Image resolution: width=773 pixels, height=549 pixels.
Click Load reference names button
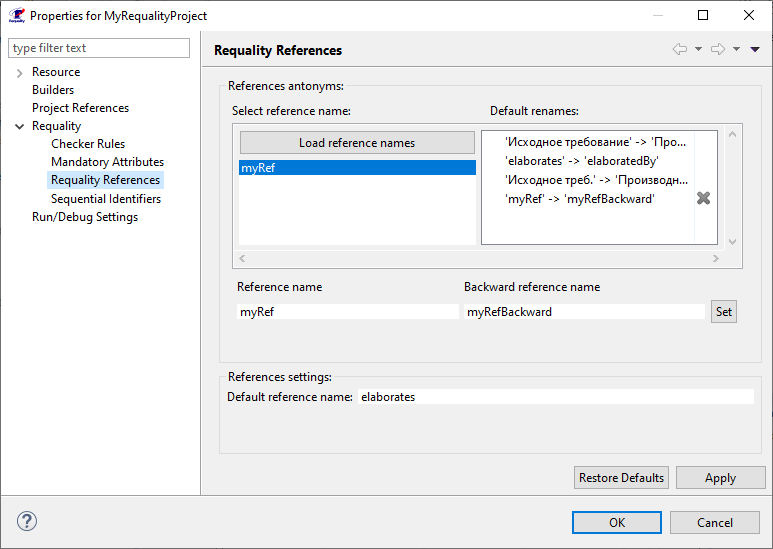pyautogui.click(x=357, y=142)
